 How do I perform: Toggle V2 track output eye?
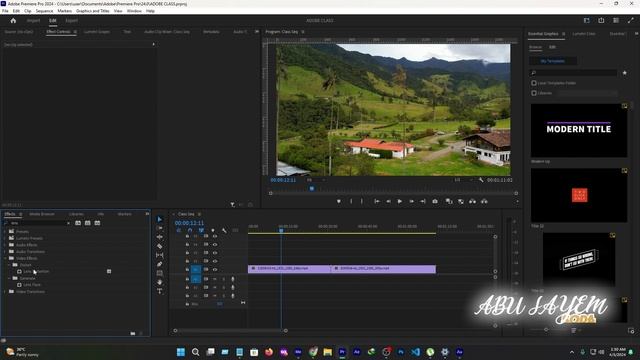point(215,261)
